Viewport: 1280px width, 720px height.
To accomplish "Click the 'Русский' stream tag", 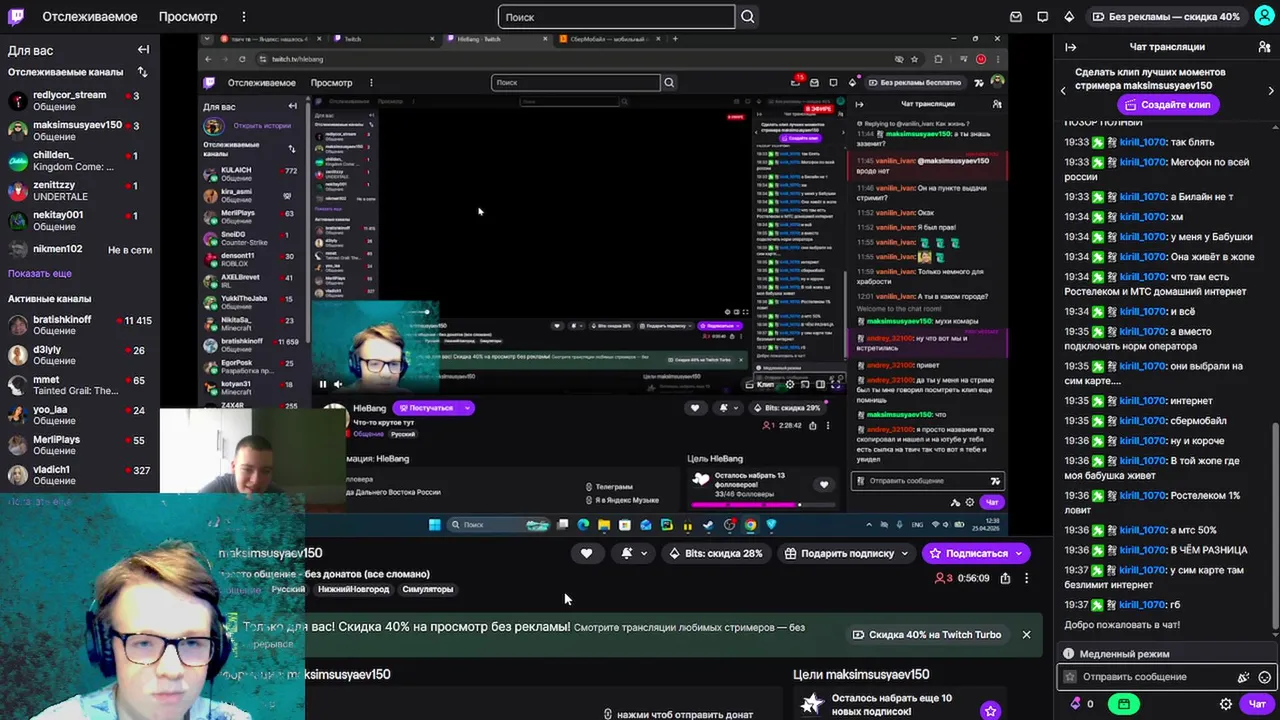I will (x=288, y=589).
